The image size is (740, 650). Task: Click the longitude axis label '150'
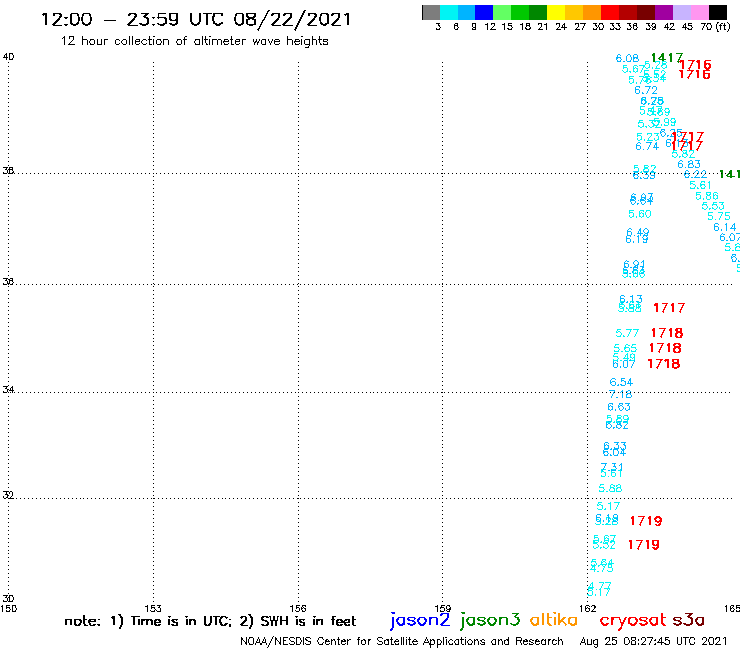click(8, 608)
